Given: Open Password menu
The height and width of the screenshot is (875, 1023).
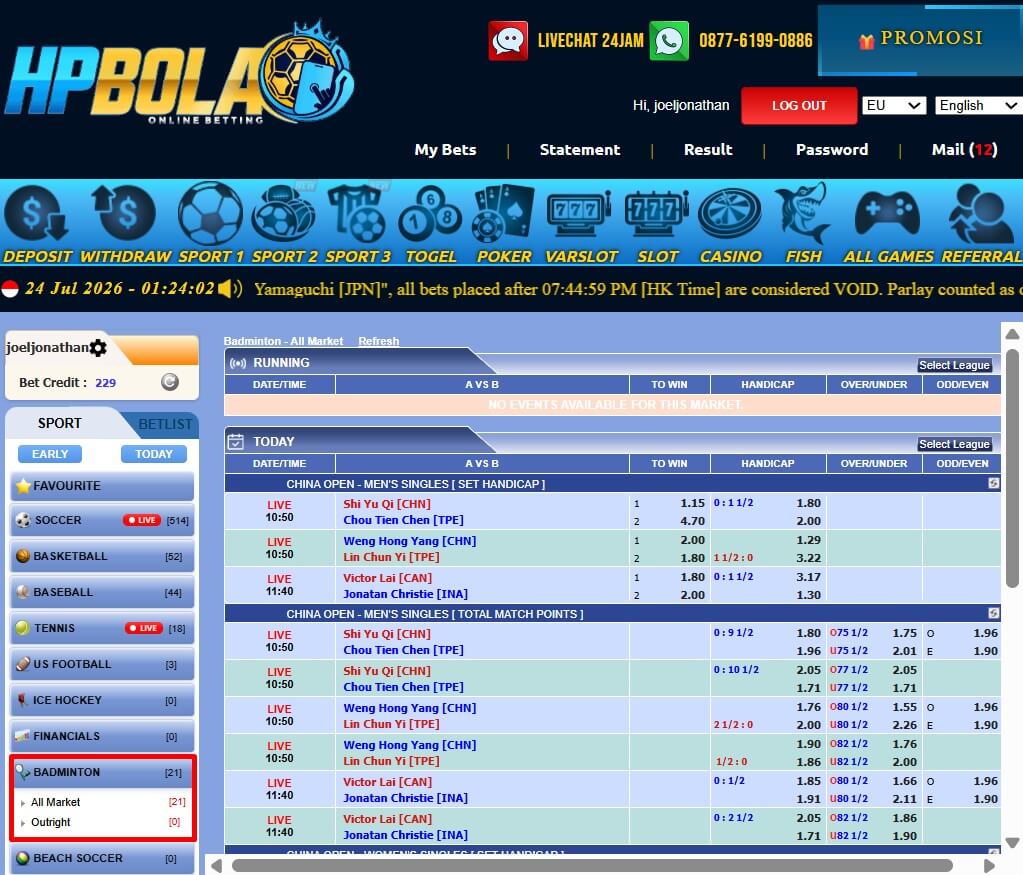Looking at the screenshot, I should click(x=832, y=149).
